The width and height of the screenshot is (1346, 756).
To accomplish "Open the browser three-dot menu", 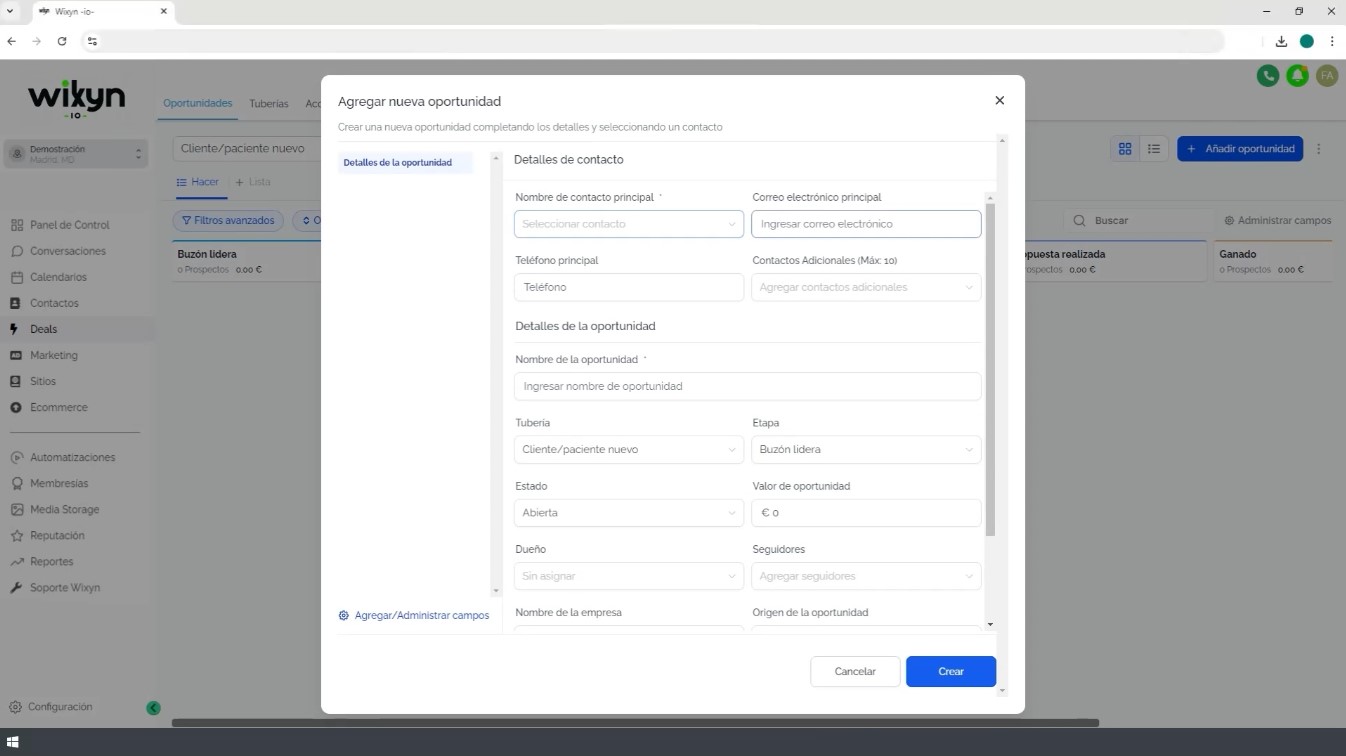I will coord(1332,41).
